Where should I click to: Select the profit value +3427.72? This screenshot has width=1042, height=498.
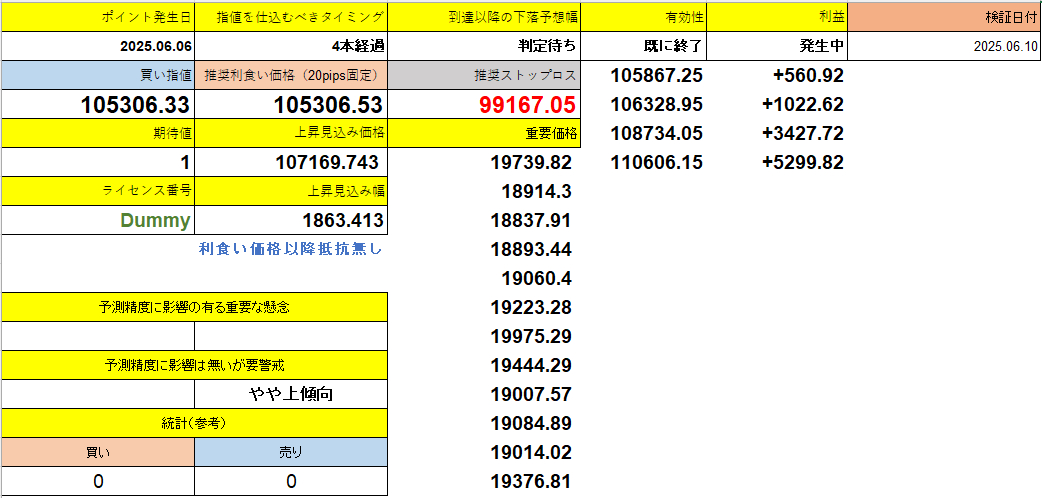(803, 133)
